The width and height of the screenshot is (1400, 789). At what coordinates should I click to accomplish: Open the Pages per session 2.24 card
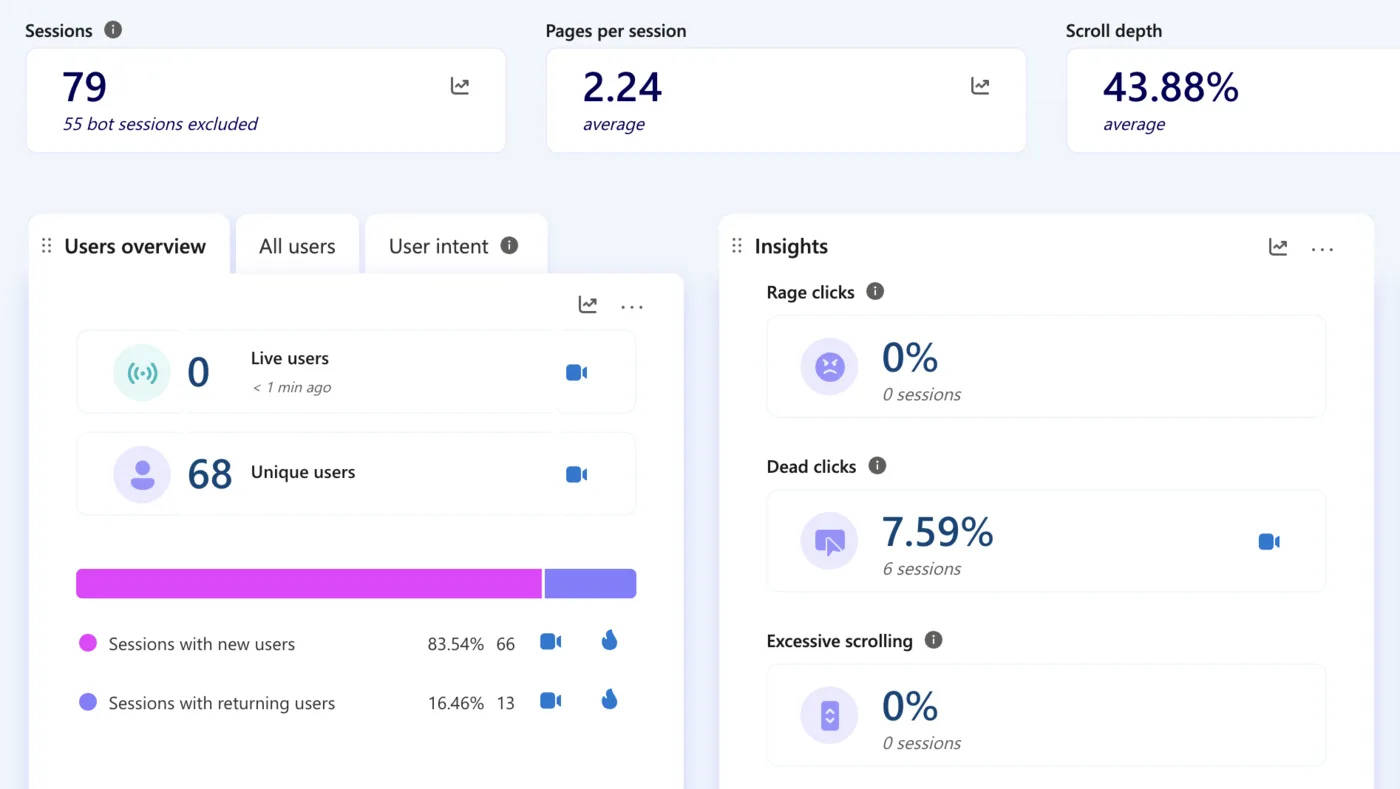(786, 100)
